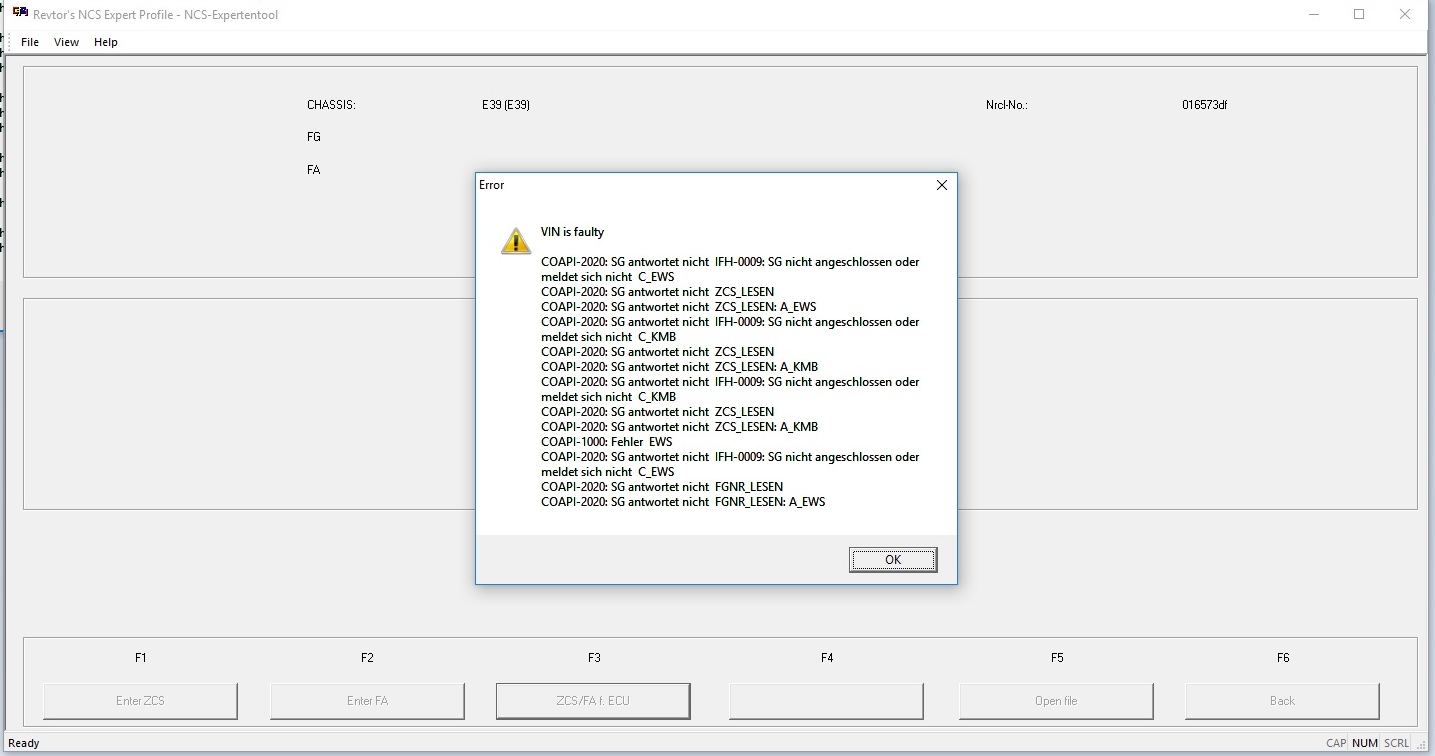Click the blank F4 button
The width and height of the screenshot is (1435, 756).
pyautogui.click(x=826, y=701)
